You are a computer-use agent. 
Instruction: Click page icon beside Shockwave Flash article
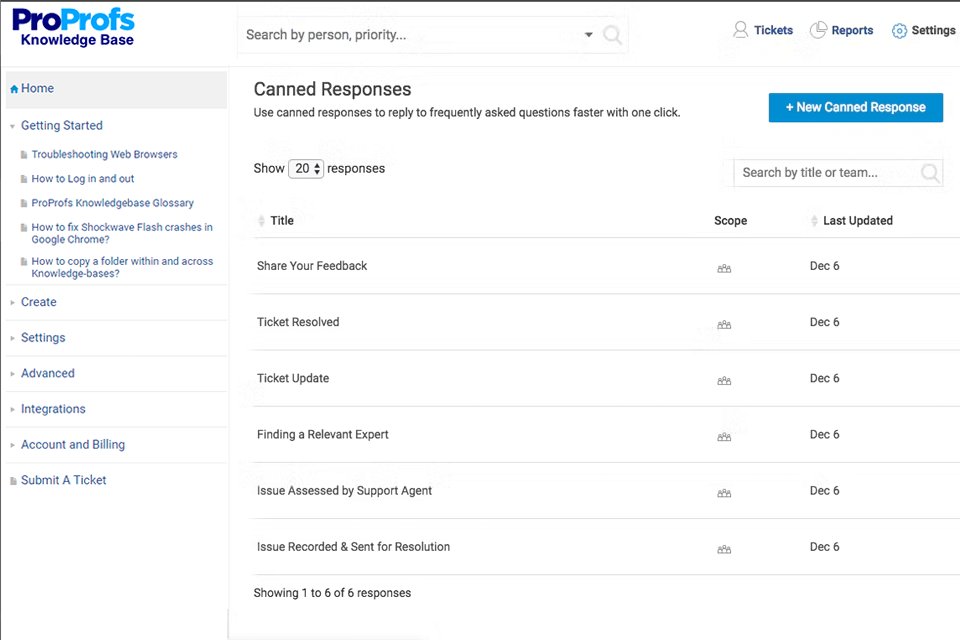point(24,227)
